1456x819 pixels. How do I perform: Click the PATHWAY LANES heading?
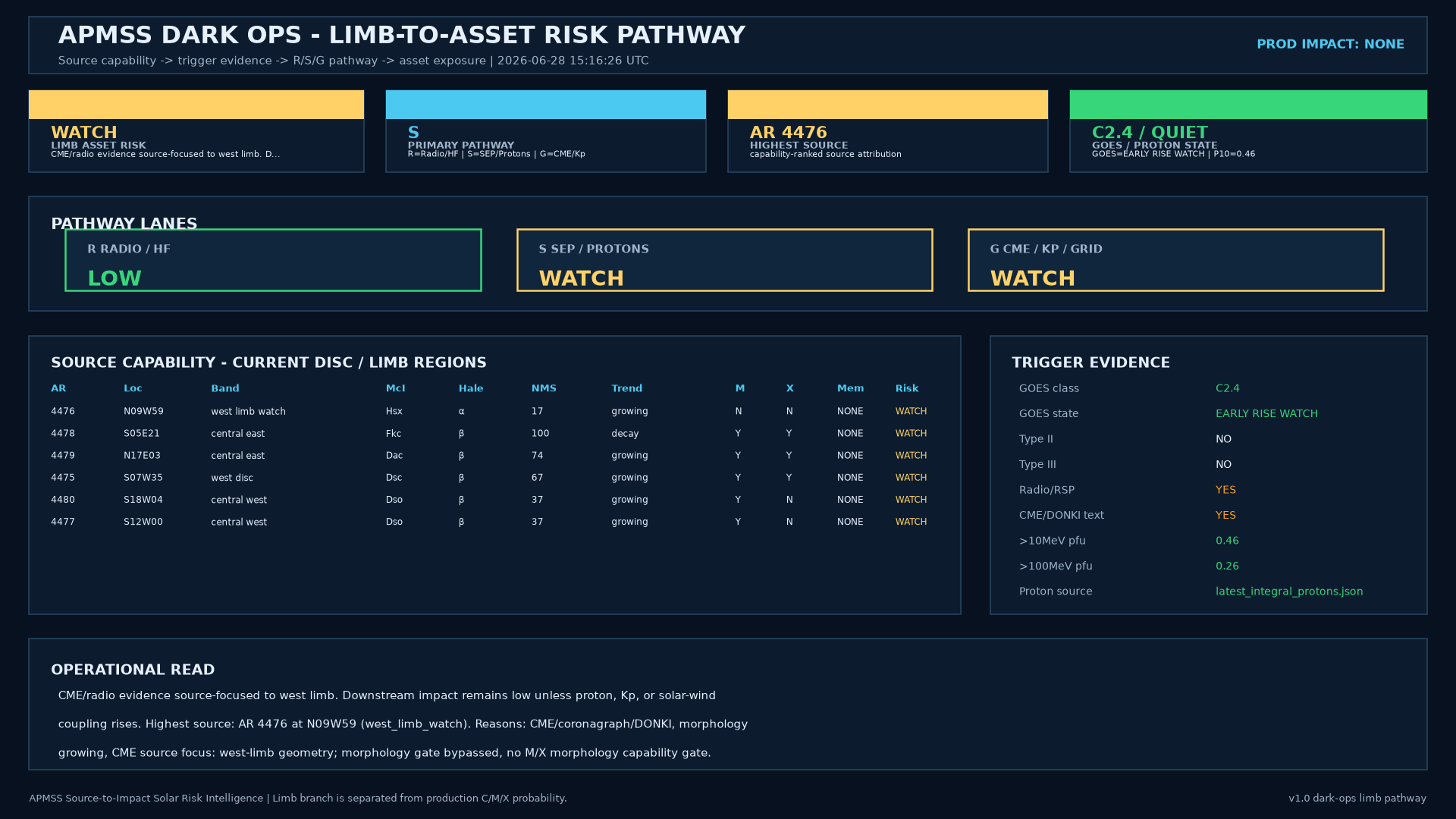tap(124, 223)
